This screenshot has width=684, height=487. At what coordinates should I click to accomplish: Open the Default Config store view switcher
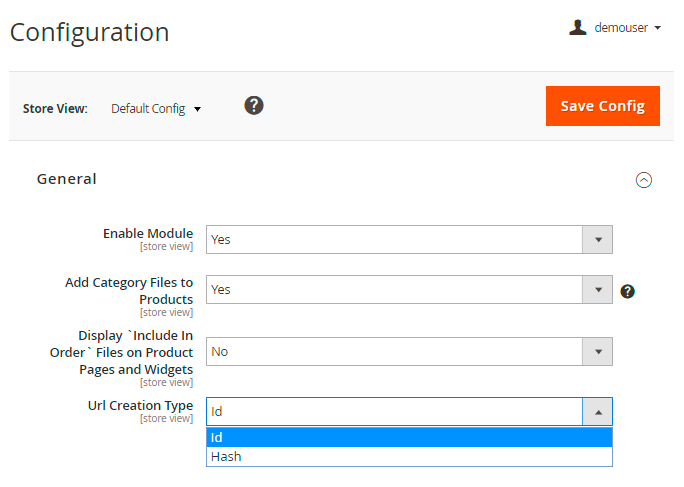155,108
